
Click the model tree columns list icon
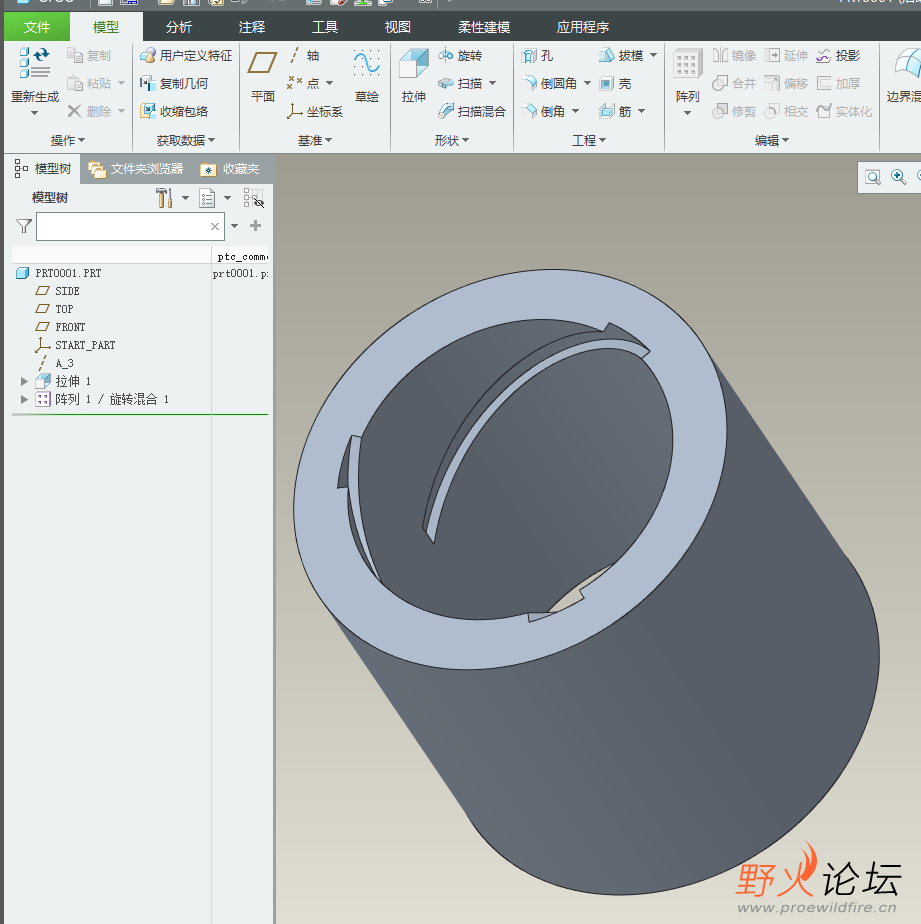pyautogui.click(x=207, y=198)
